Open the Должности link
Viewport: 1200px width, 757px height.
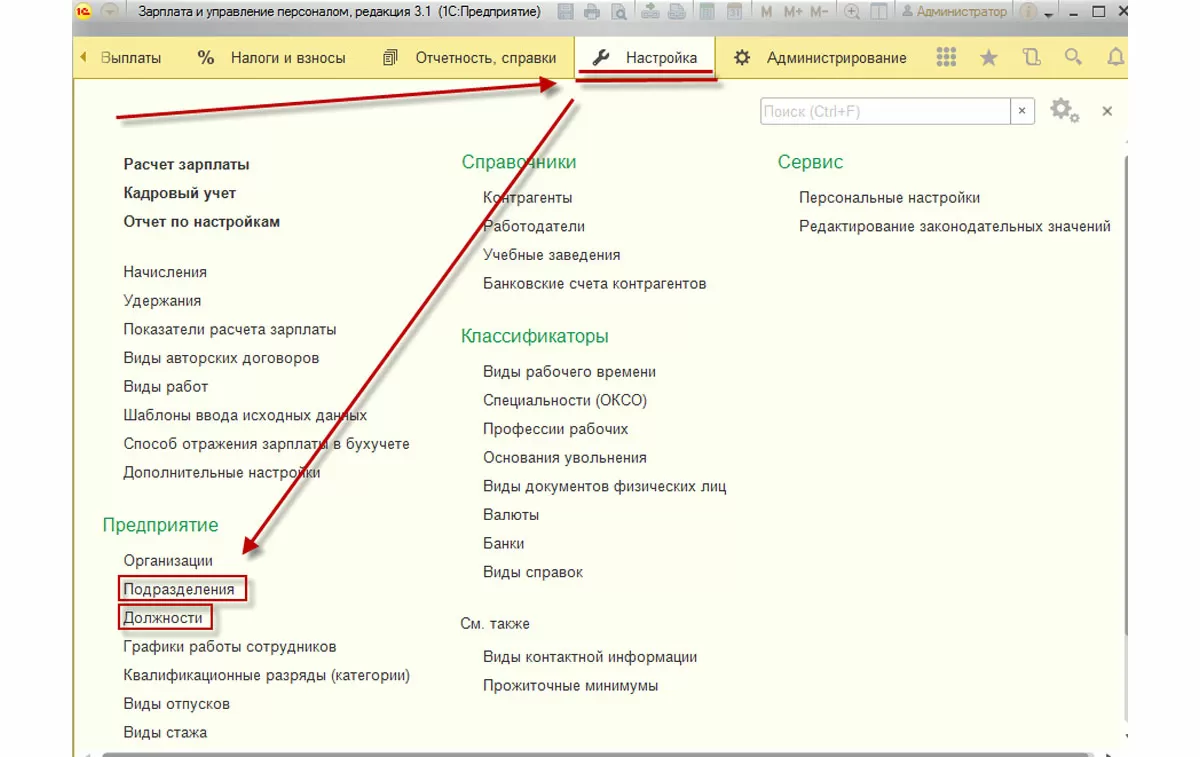click(x=163, y=618)
